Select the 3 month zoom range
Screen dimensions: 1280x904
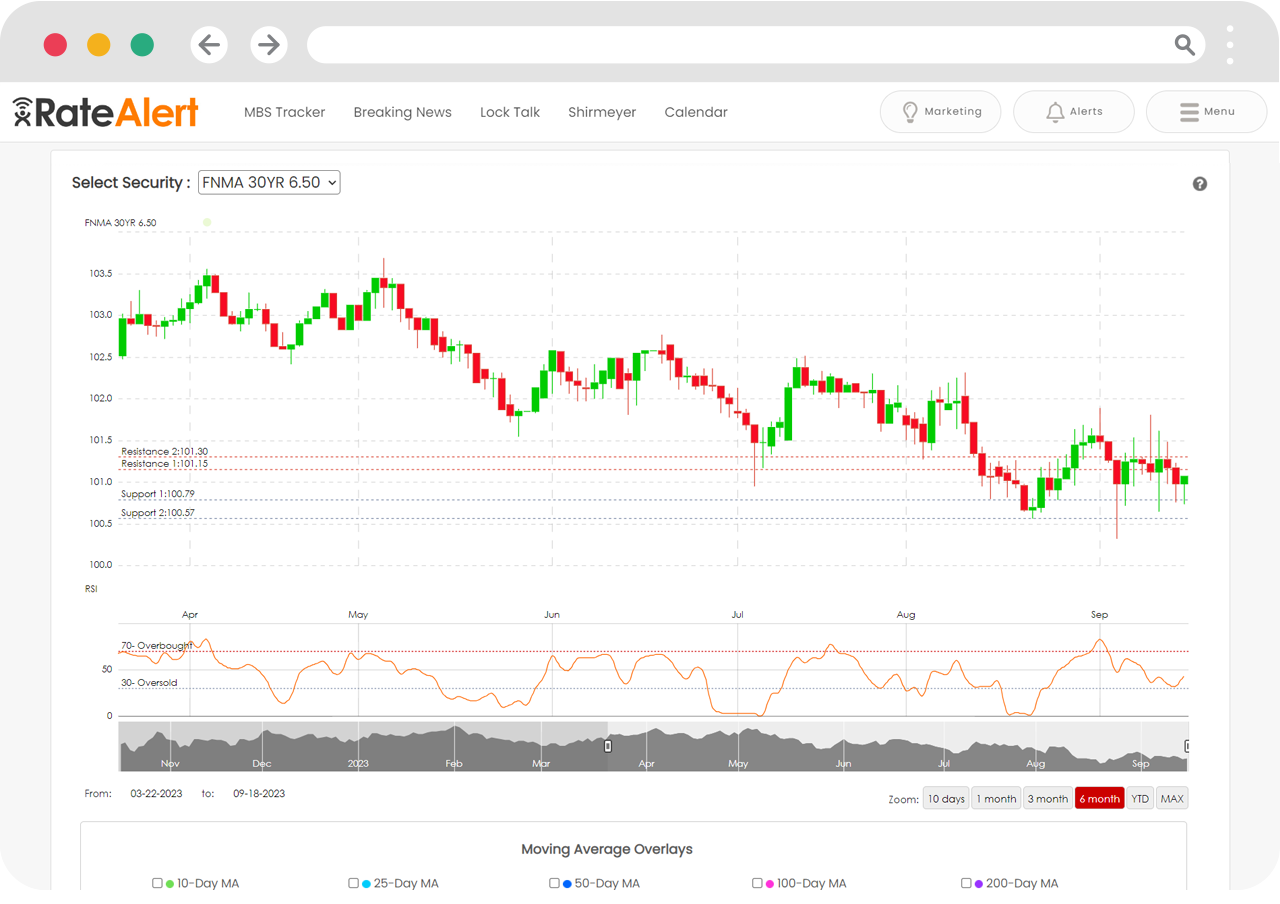pyautogui.click(x=1047, y=798)
